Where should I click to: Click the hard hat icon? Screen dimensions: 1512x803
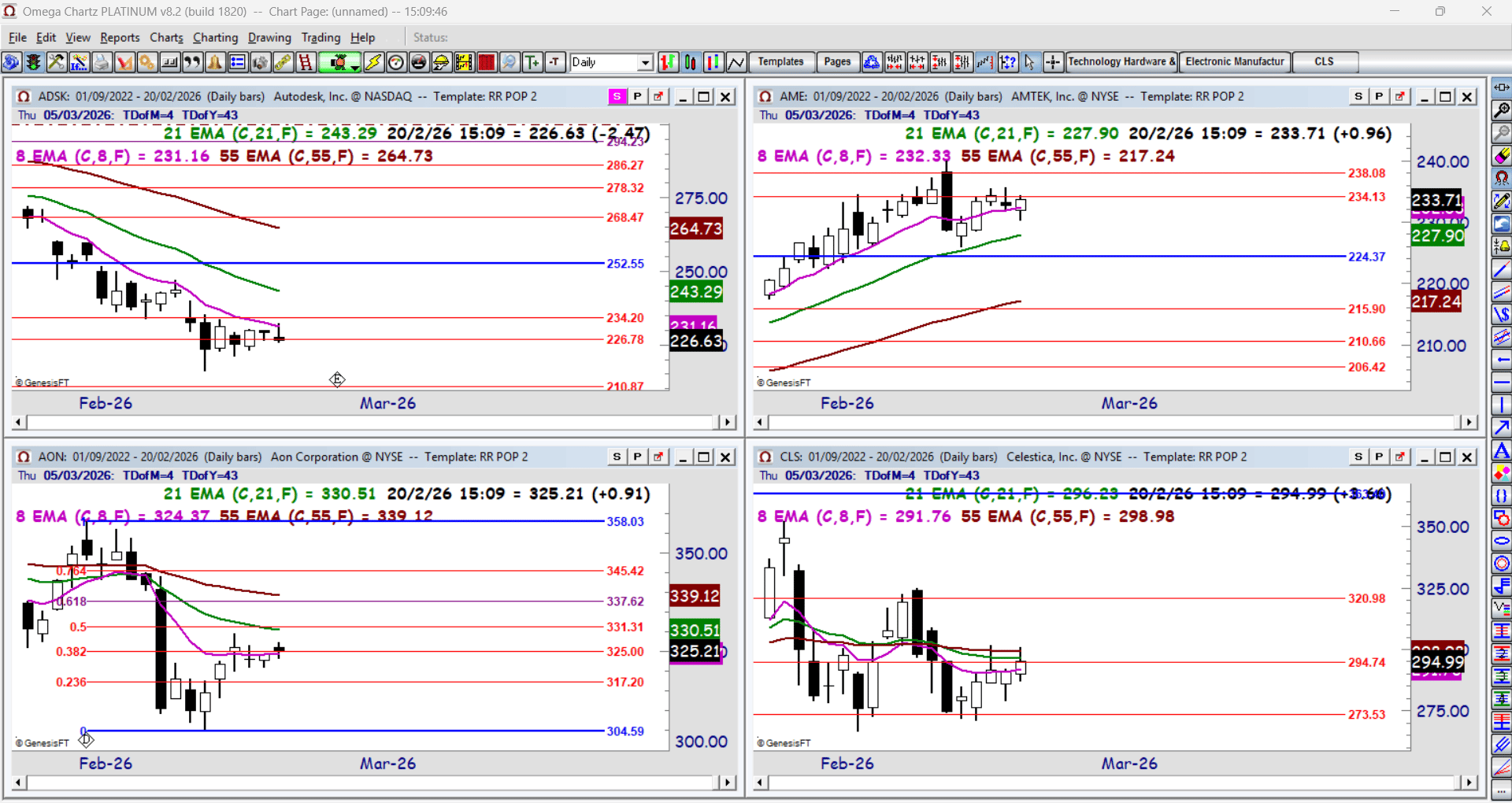(441, 62)
